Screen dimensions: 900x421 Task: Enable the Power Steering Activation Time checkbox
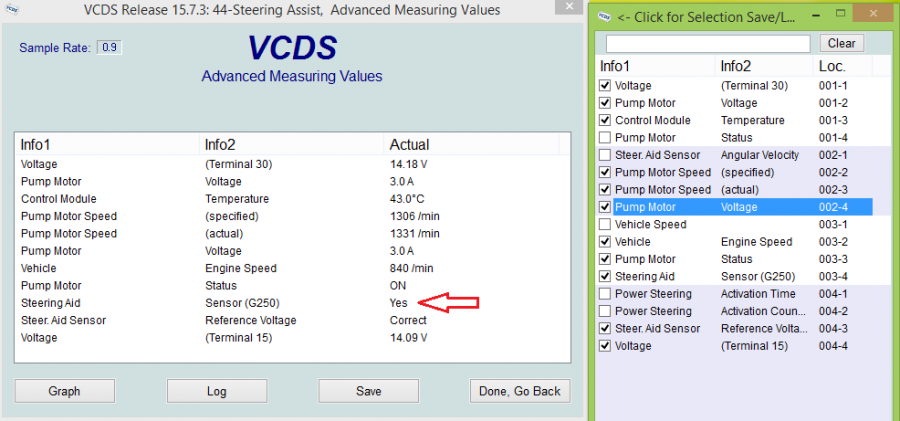(x=604, y=294)
